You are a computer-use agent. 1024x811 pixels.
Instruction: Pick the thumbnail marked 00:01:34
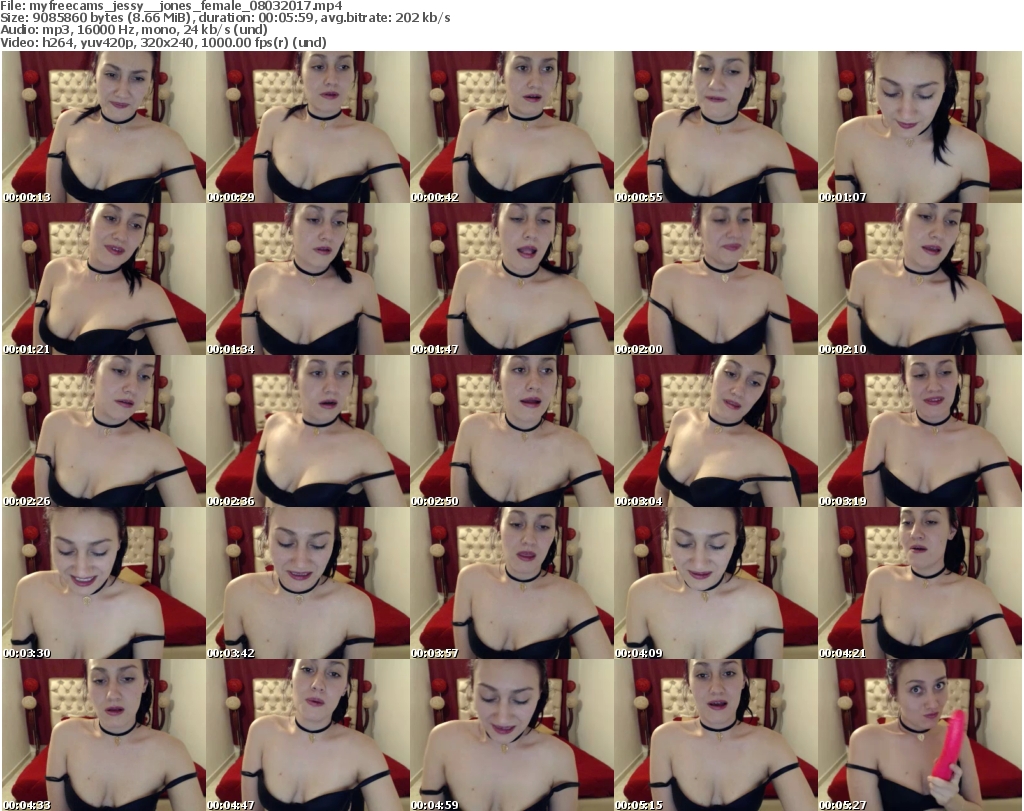308,279
